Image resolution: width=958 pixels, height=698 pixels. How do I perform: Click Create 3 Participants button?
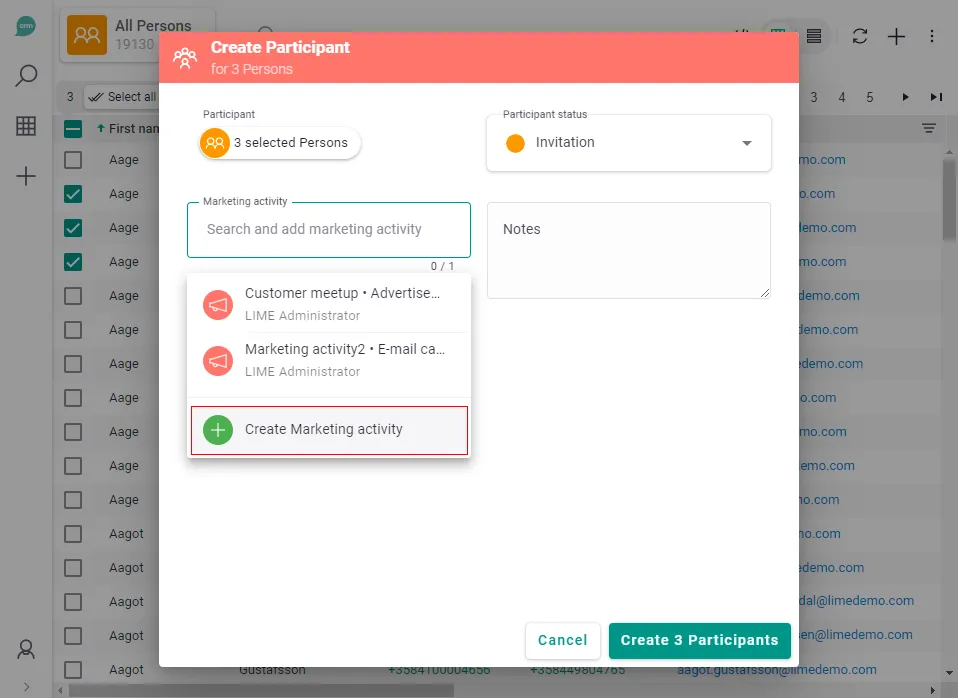pos(699,640)
